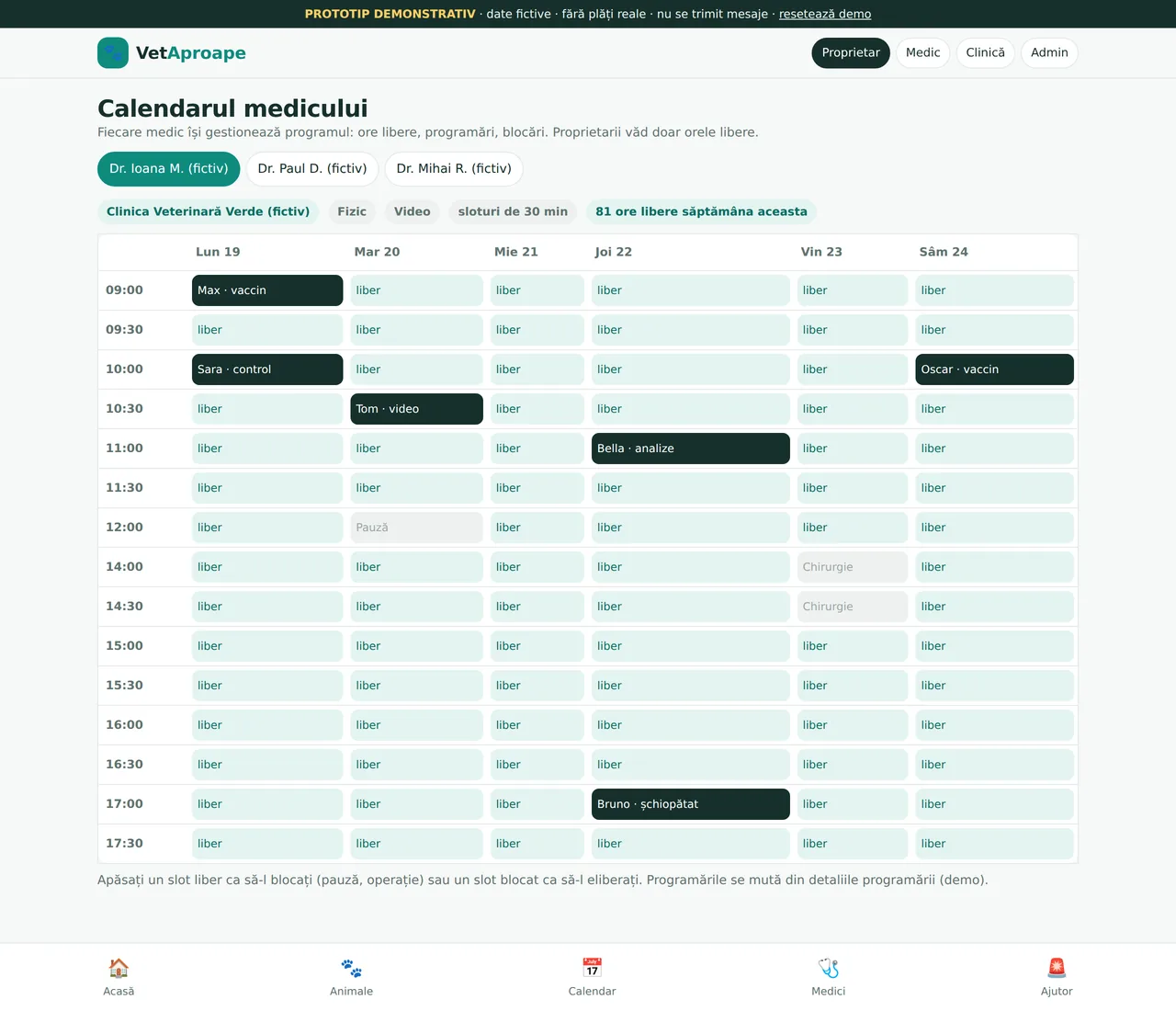This screenshot has height=1011, width=1176.
Task: Select Dr. Paul D. (fictiv) calendar
Action: tap(312, 169)
